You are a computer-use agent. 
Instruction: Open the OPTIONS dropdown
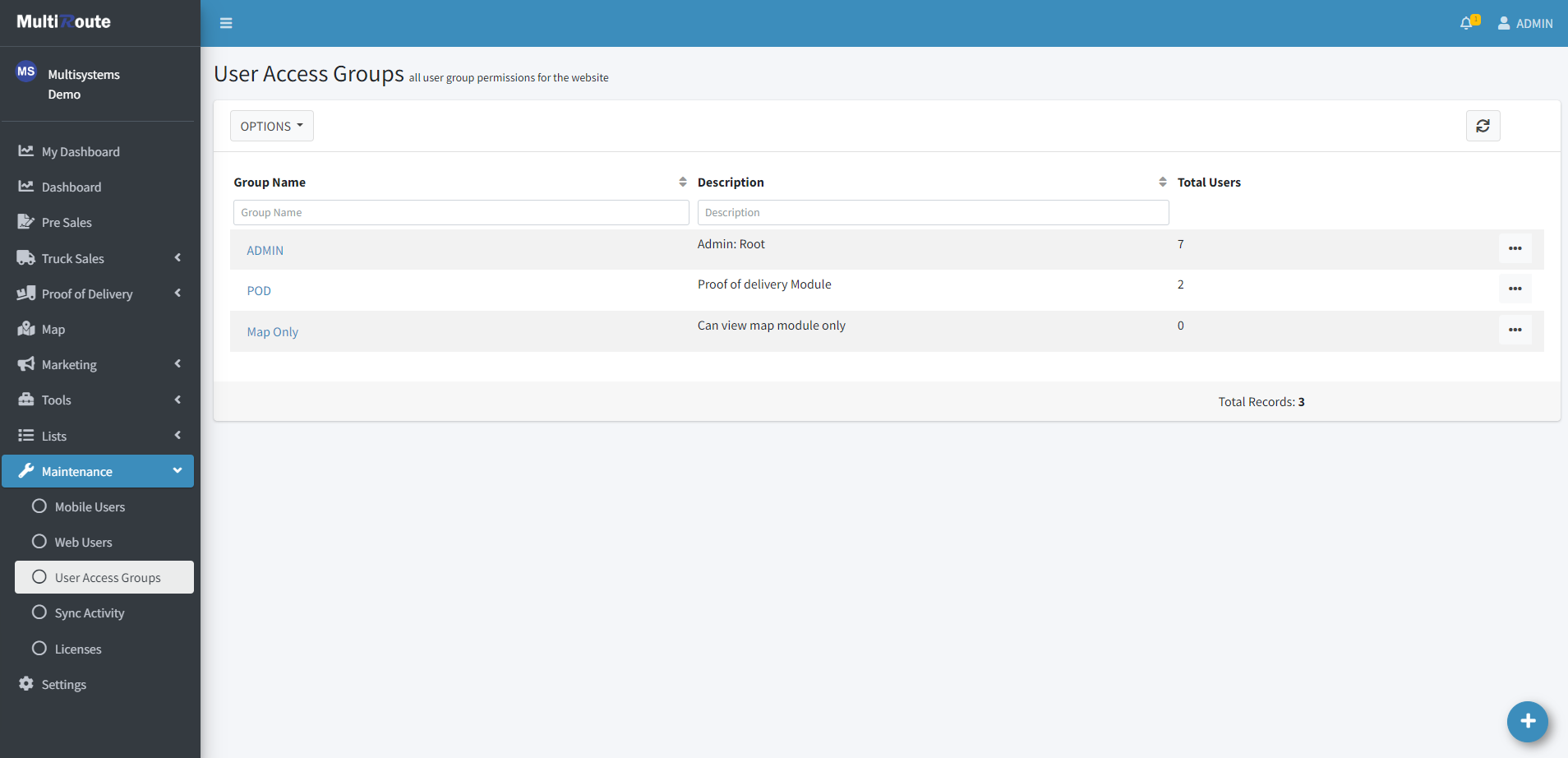[x=271, y=126]
